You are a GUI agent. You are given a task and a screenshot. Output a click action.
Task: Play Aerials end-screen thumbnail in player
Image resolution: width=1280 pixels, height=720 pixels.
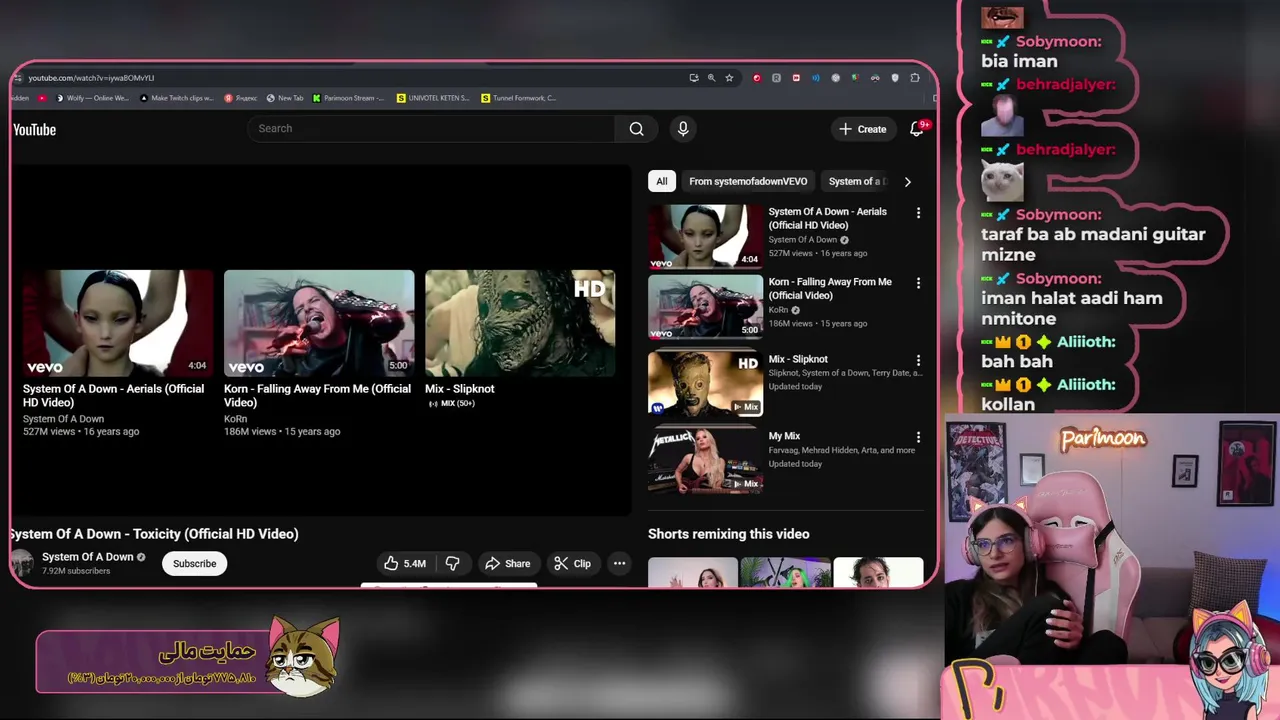[x=118, y=323]
